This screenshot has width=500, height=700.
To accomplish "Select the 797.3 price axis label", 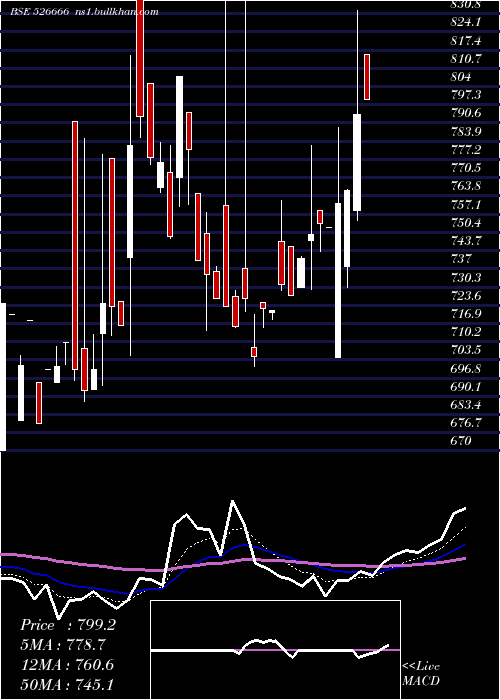I will pyautogui.click(x=466, y=95).
